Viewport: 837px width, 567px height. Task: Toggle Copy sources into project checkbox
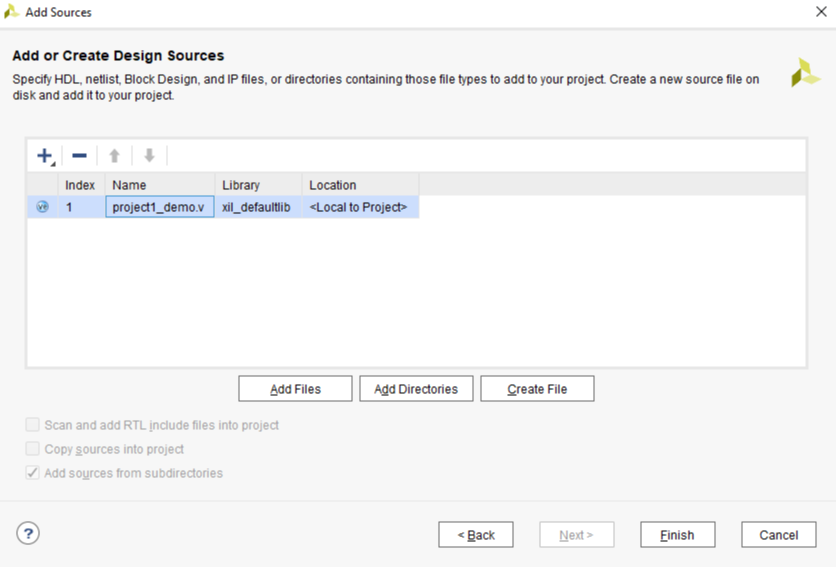pos(33,449)
